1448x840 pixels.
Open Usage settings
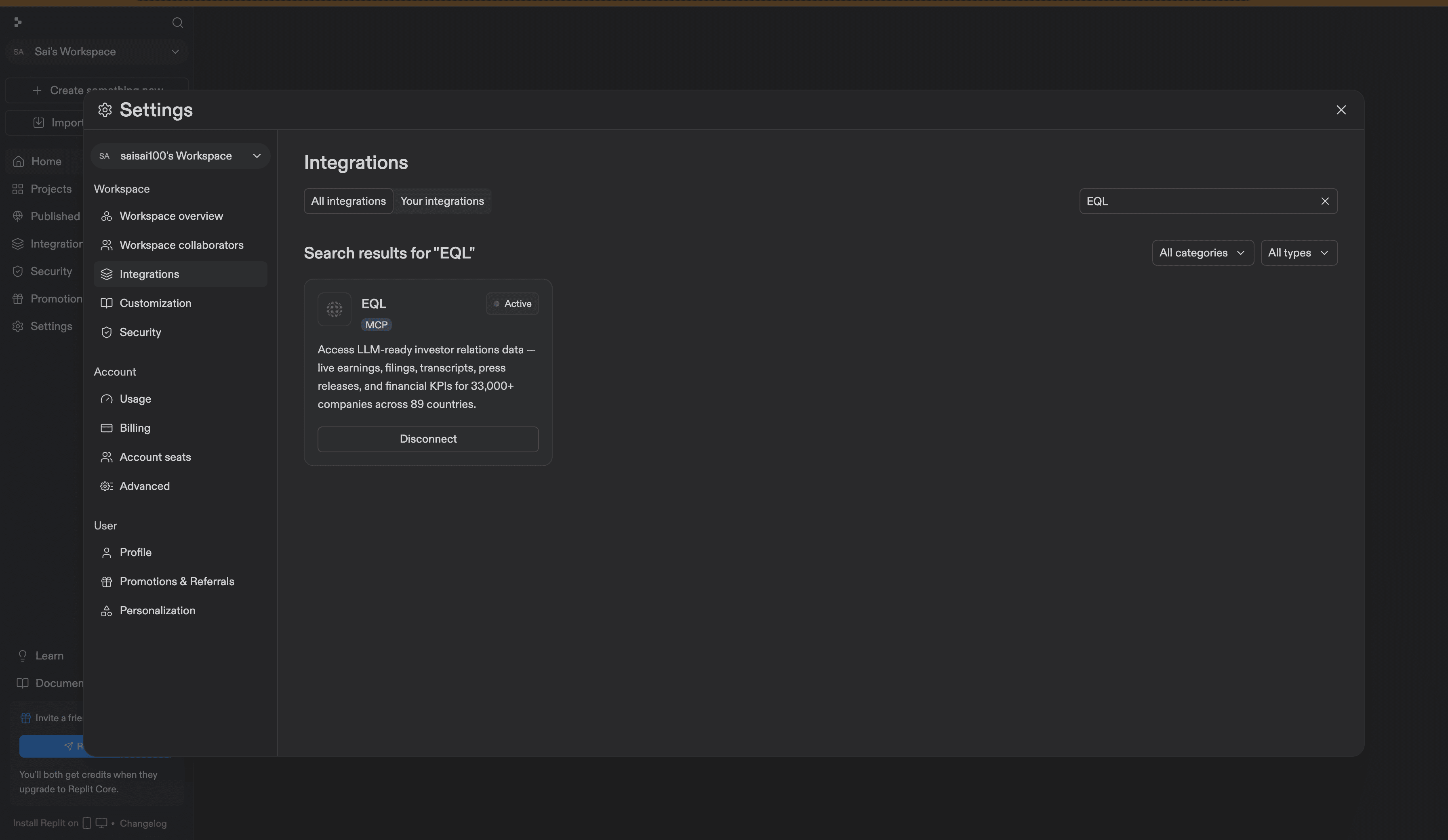[181, 399]
